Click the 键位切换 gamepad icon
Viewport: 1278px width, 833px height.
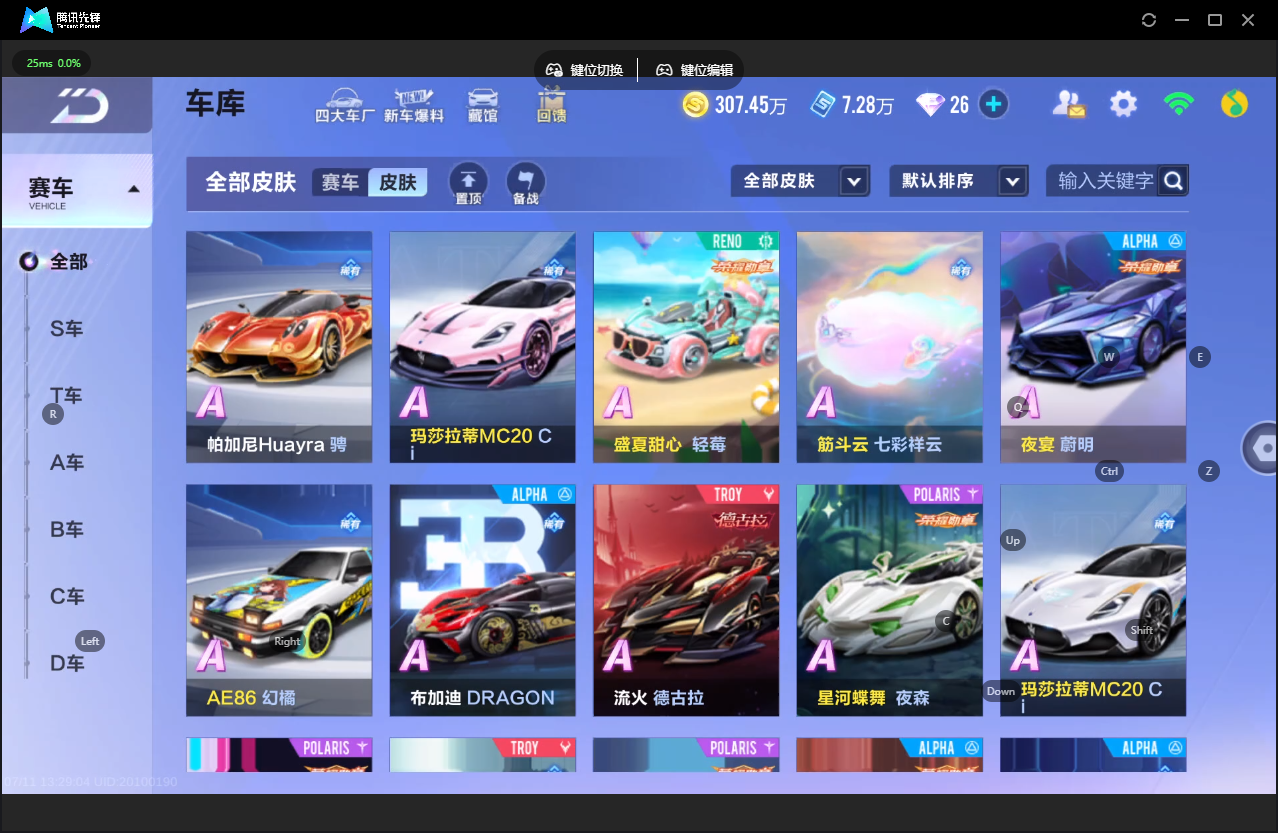[554, 70]
